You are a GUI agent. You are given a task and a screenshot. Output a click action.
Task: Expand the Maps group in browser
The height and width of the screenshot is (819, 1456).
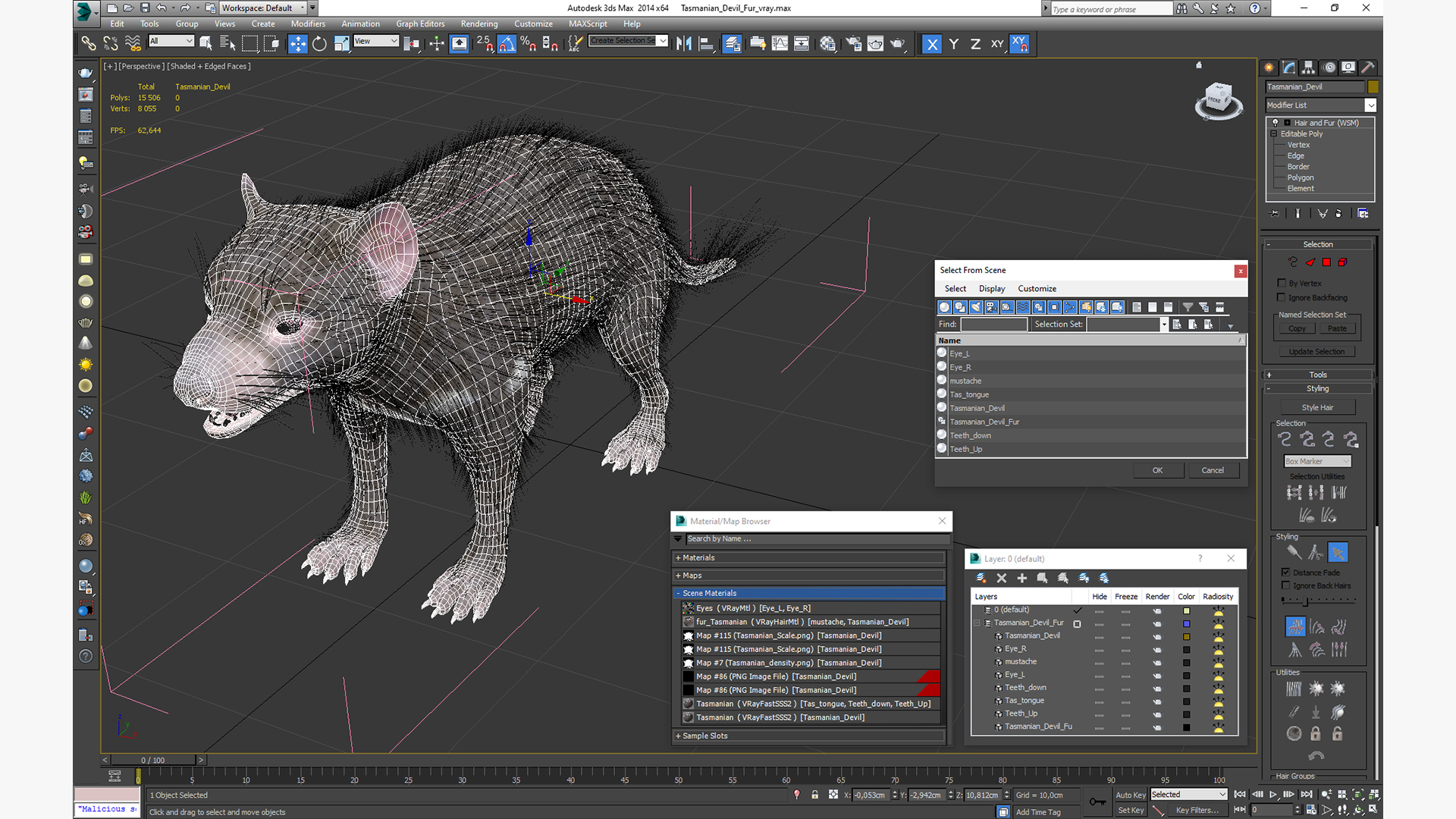pyautogui.click(x=809, y=576)
